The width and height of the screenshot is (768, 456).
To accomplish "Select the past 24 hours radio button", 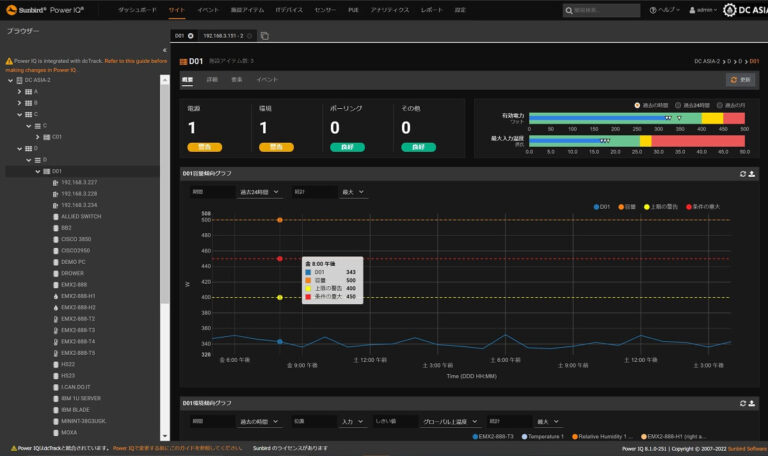I will pos(678,105).
